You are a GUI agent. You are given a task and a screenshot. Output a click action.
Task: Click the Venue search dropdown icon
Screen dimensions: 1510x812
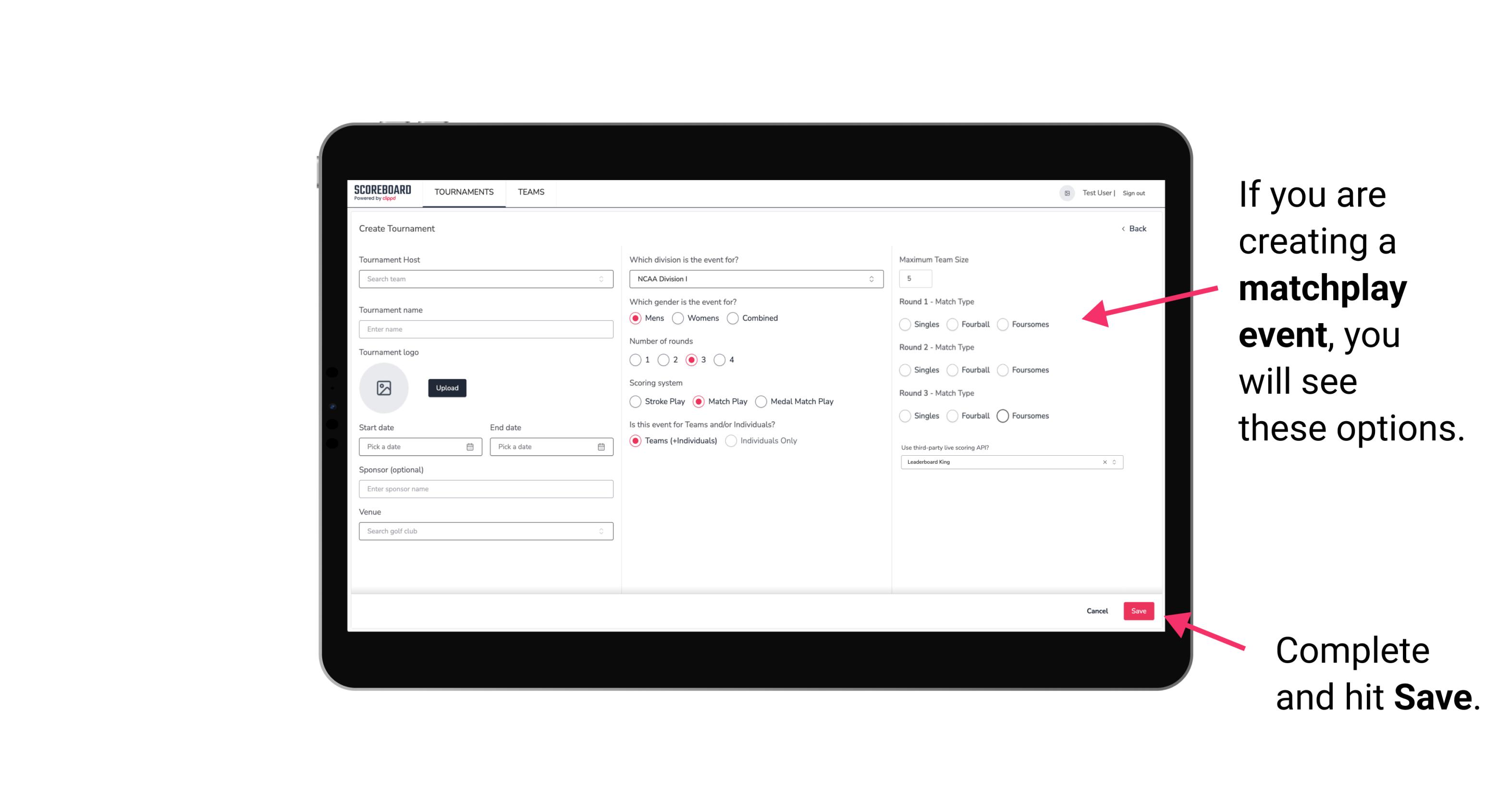[x=601, y=530]
